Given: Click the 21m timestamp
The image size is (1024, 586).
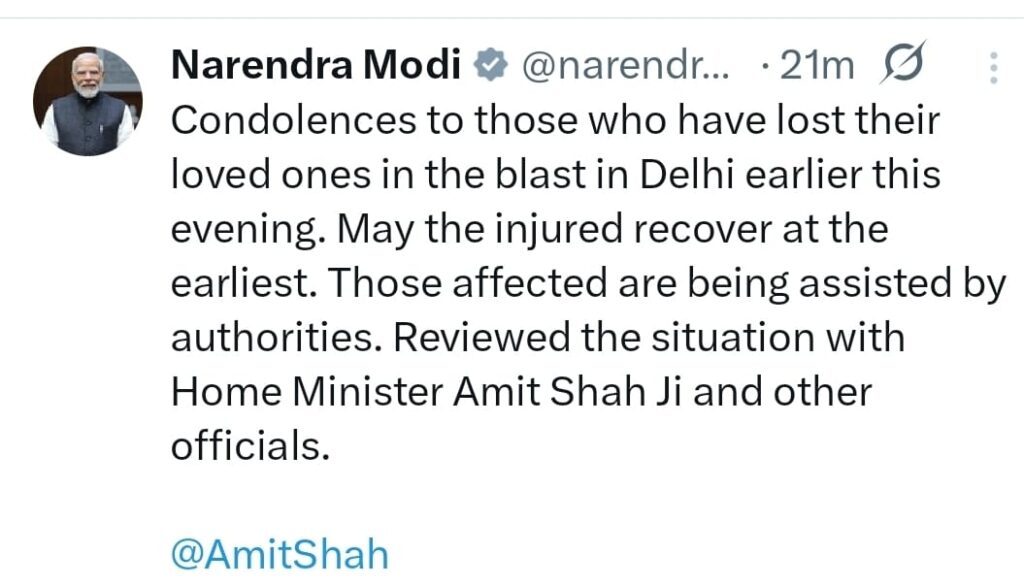Looking at the screenshot, I should [818, 66].
